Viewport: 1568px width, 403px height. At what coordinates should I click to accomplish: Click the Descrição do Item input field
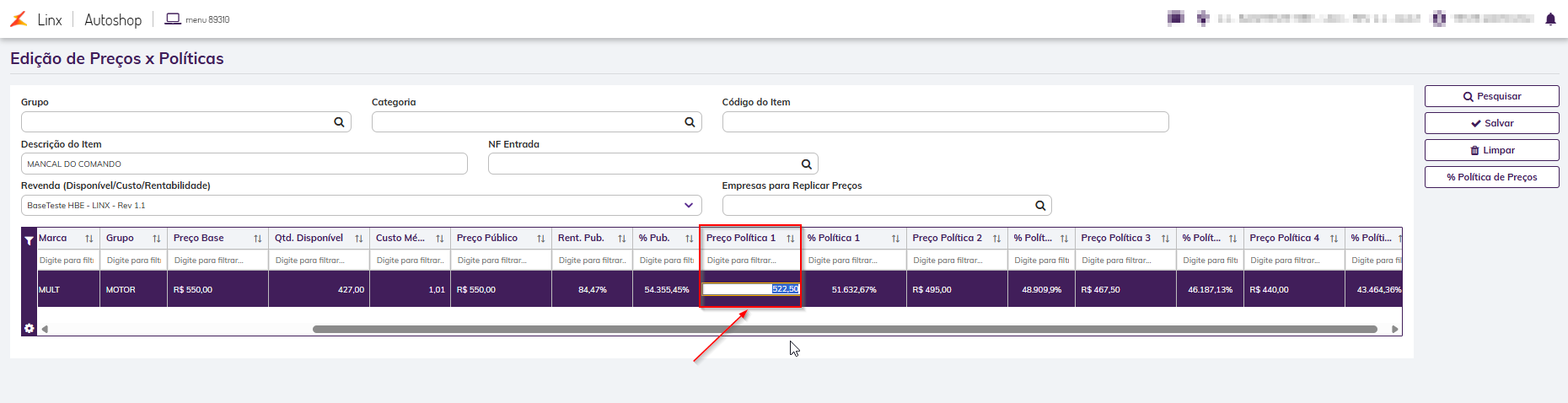click(244, 164)
